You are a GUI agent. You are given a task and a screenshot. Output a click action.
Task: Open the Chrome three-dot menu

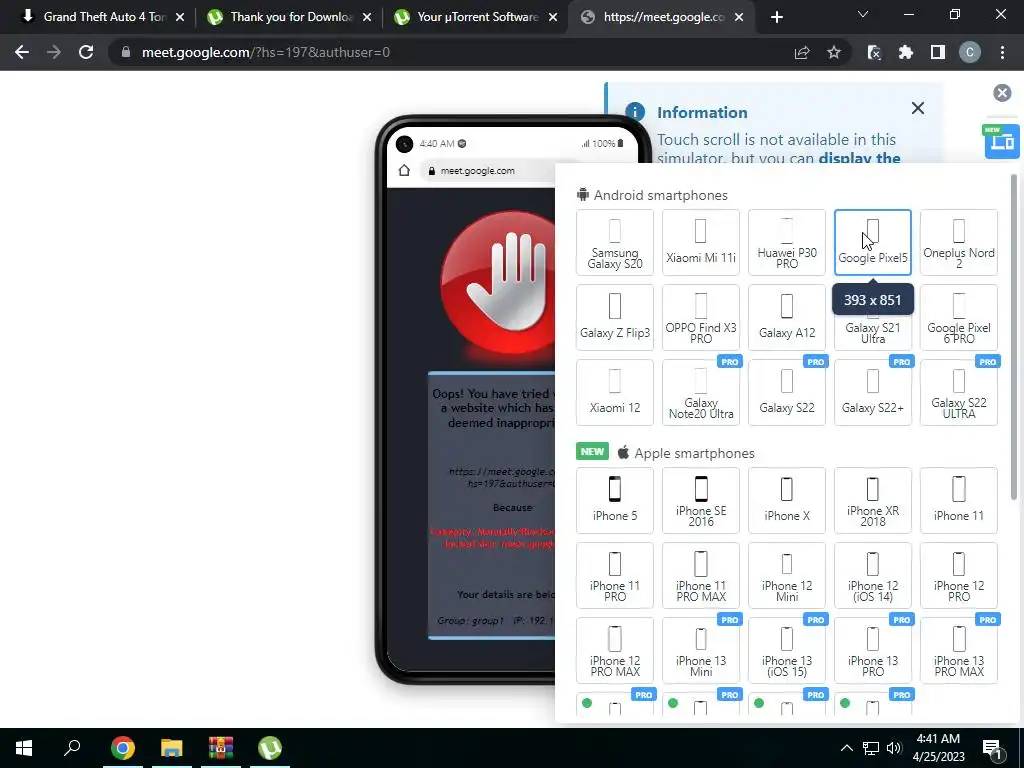[1002, 52]
